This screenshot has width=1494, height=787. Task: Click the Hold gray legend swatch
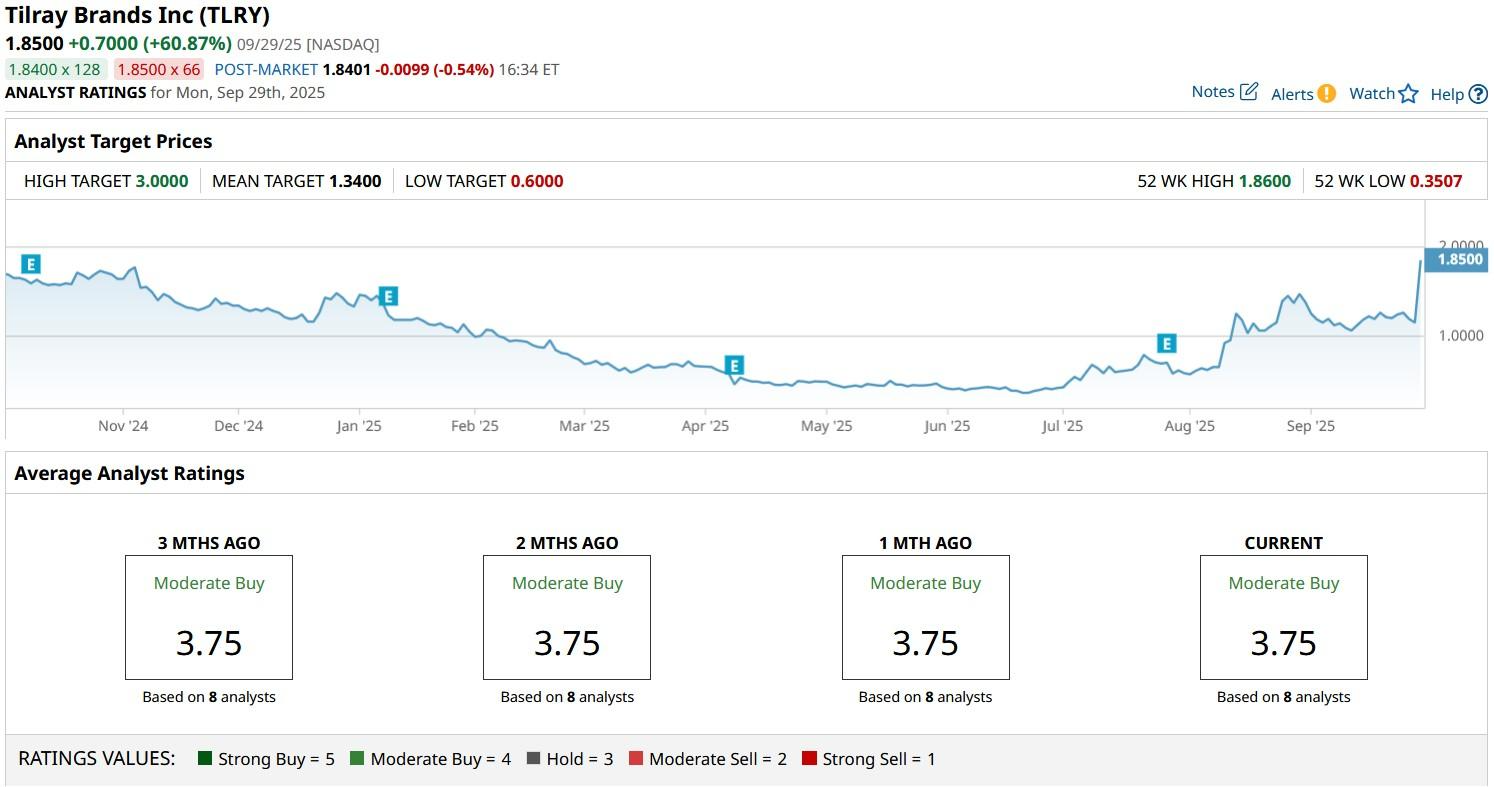[533, 759]
